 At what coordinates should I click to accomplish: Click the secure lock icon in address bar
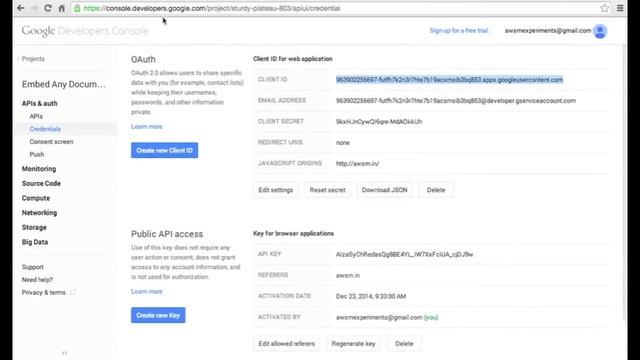point(77,8)
